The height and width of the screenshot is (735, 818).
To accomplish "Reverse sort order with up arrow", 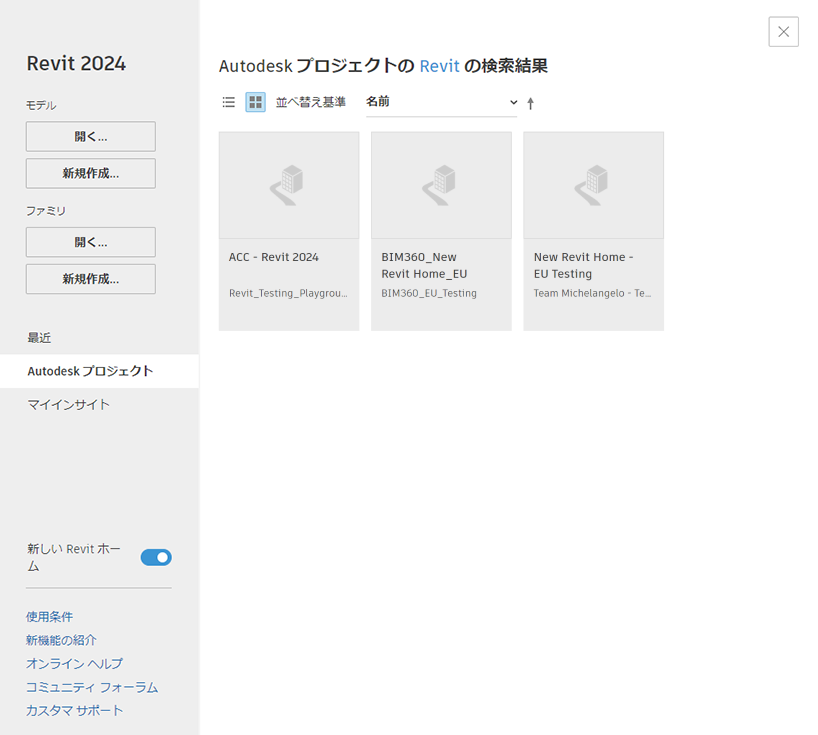I will click(x=531, y=103).
